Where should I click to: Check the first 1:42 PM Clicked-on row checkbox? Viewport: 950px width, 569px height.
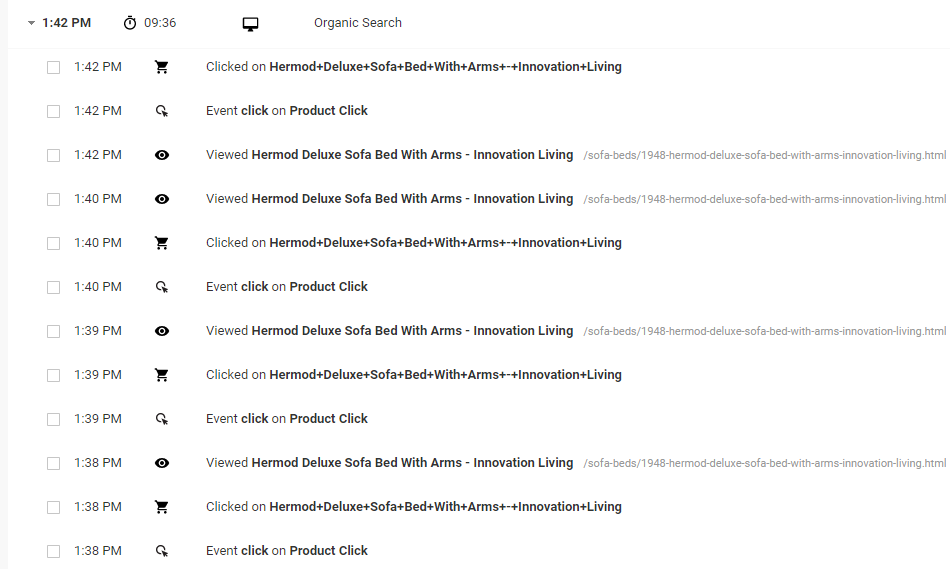click(53, 67)
